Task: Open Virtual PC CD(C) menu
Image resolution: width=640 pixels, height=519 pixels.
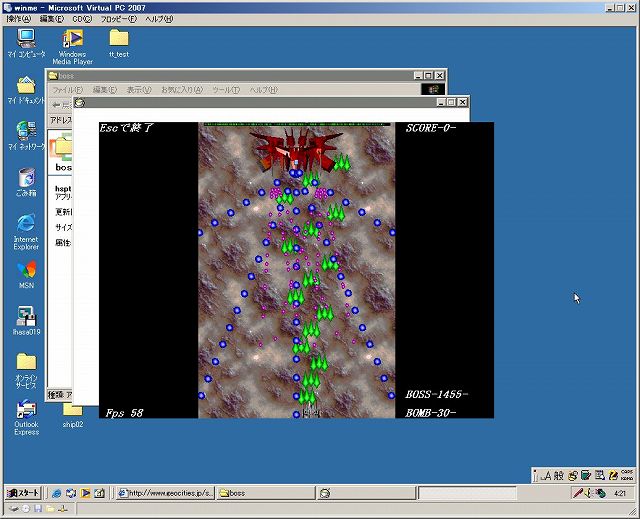Action: pos(82,19)
